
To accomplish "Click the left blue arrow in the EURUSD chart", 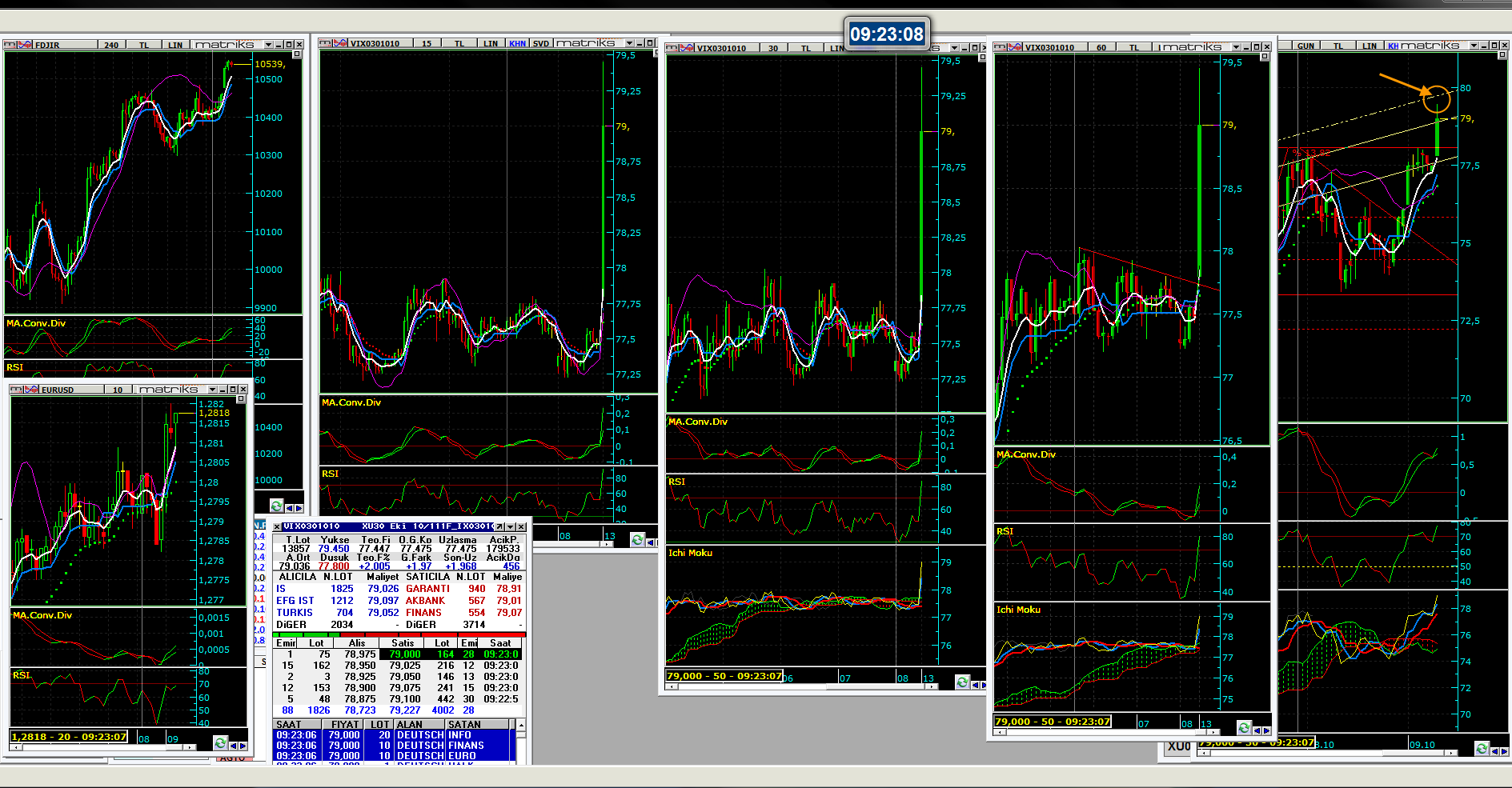I will coord(233,746).
